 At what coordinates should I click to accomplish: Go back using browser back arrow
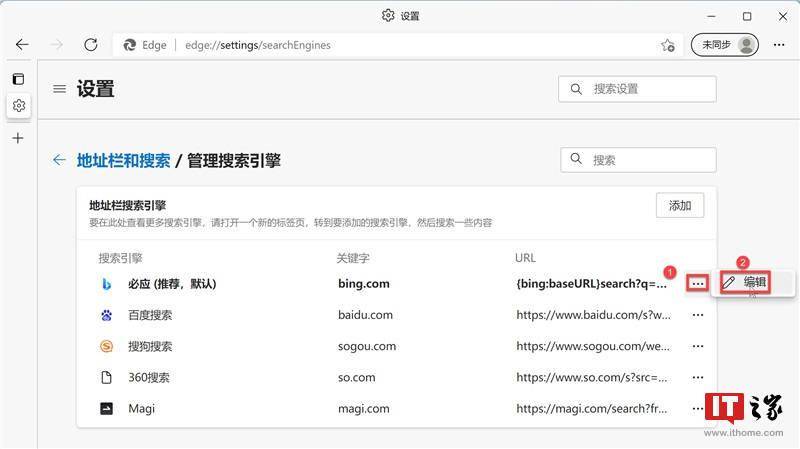pos(22,45)
